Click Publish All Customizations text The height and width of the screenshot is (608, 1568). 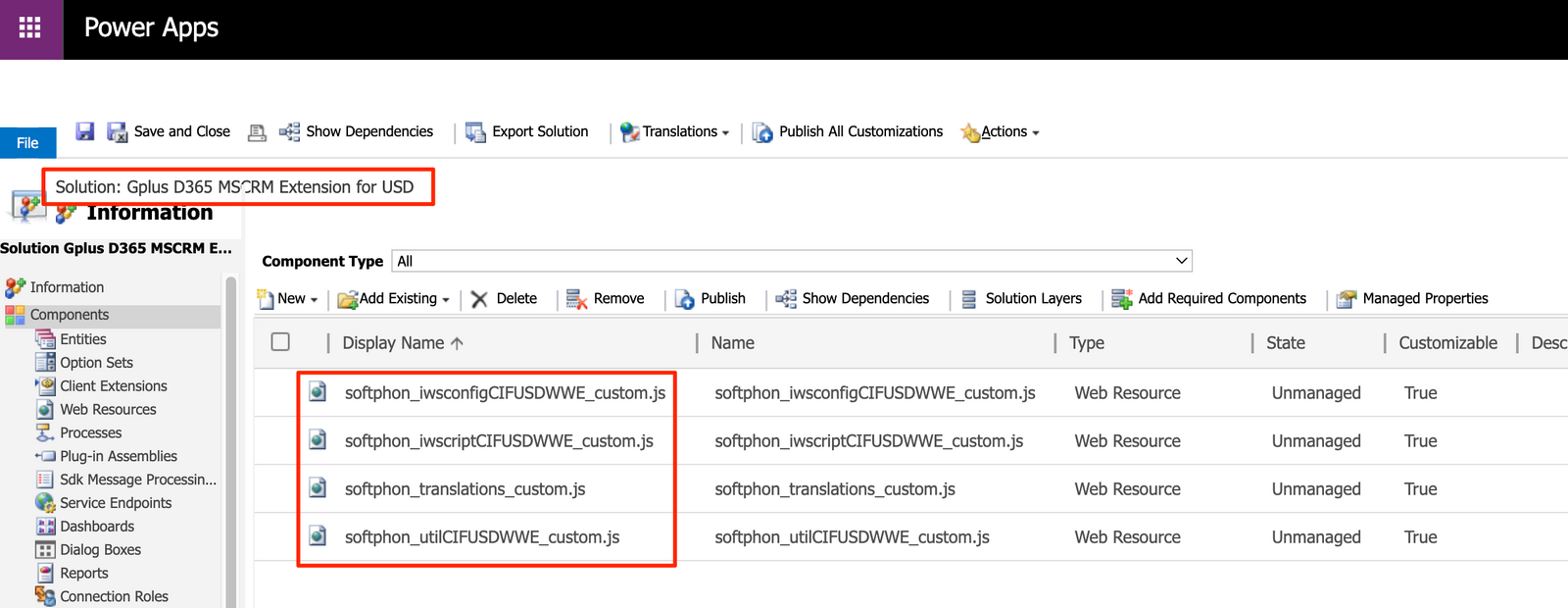point(860,131)
